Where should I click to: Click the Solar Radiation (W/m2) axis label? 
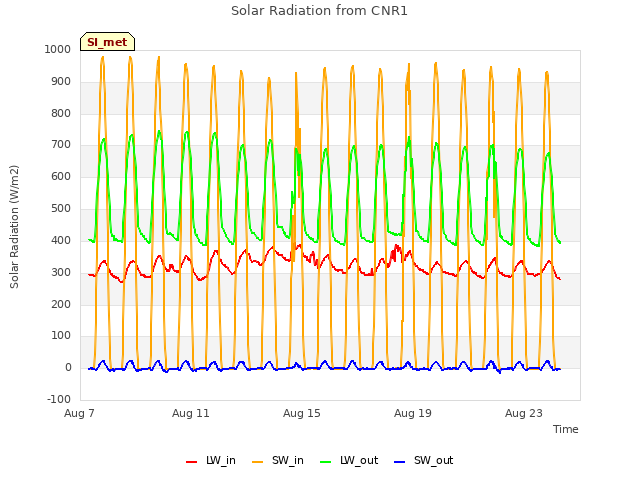[14, 227]
